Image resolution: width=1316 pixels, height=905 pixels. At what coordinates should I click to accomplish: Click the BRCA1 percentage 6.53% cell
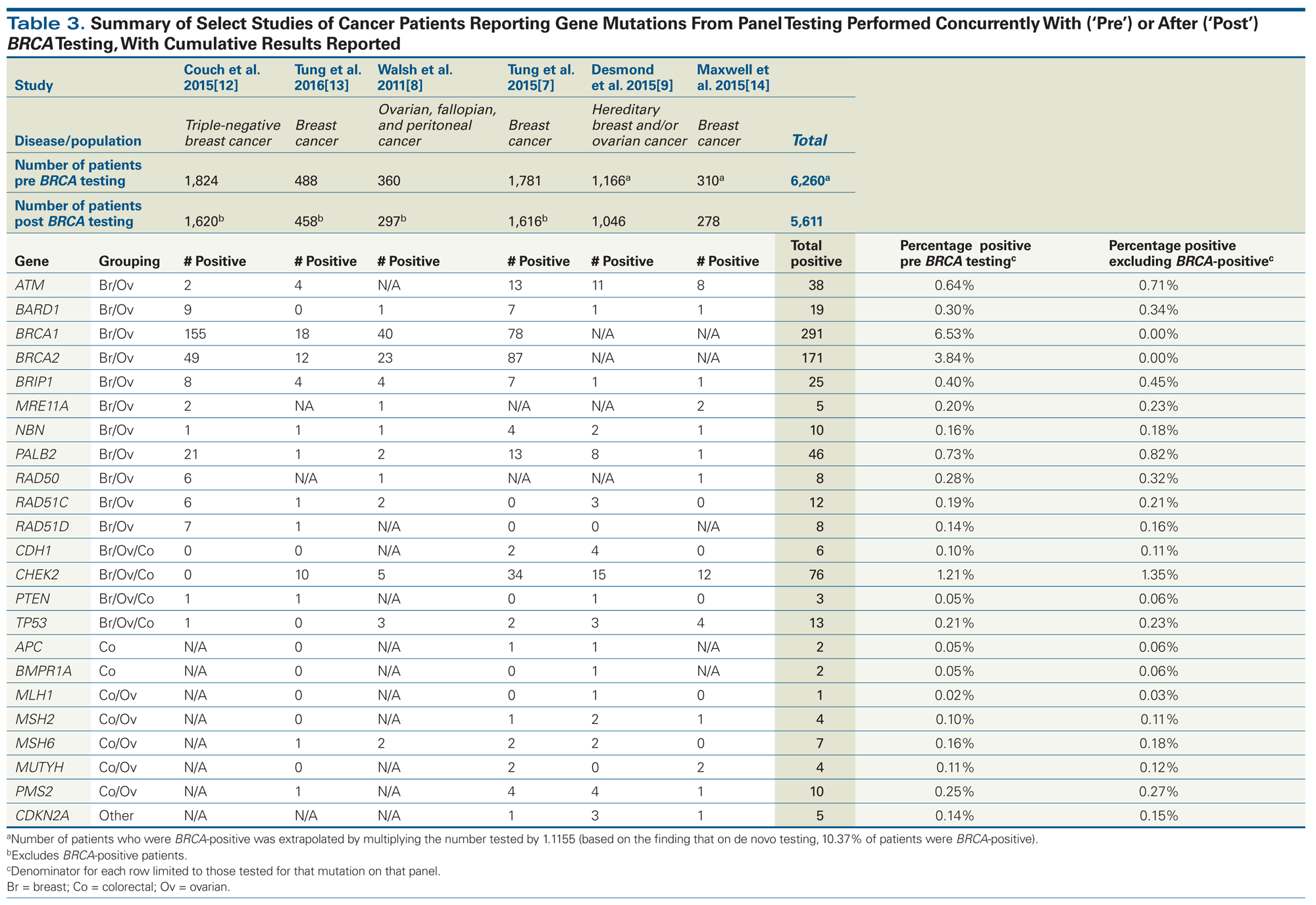[x=954, y=334]
